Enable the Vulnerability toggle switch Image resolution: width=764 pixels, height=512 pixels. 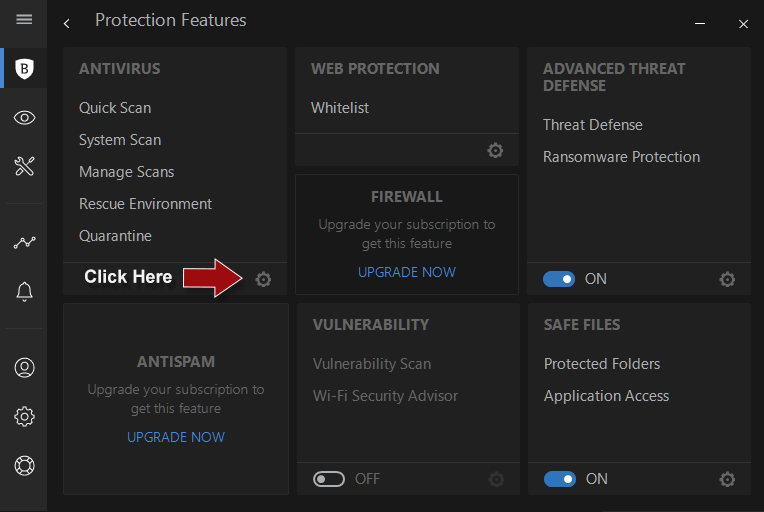(x=329, y=479)
